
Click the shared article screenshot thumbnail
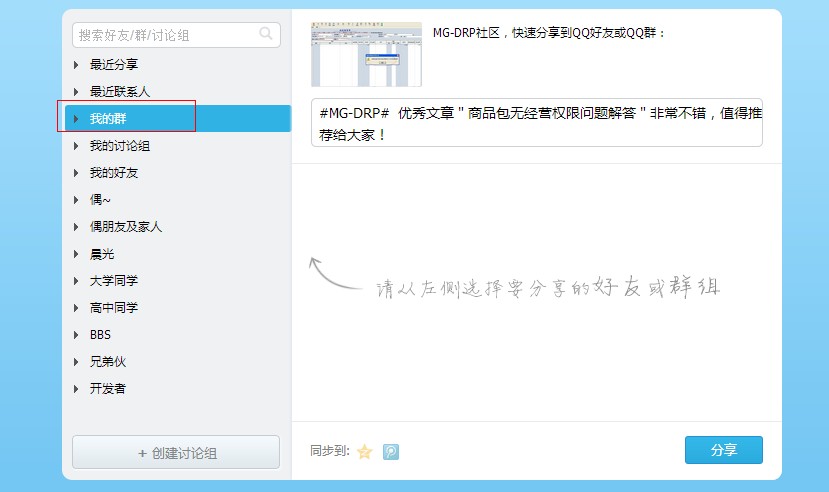tap(366, 54)
